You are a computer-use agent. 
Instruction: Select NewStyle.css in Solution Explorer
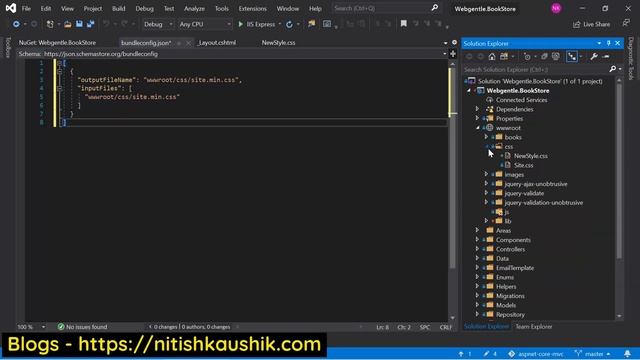531,156
